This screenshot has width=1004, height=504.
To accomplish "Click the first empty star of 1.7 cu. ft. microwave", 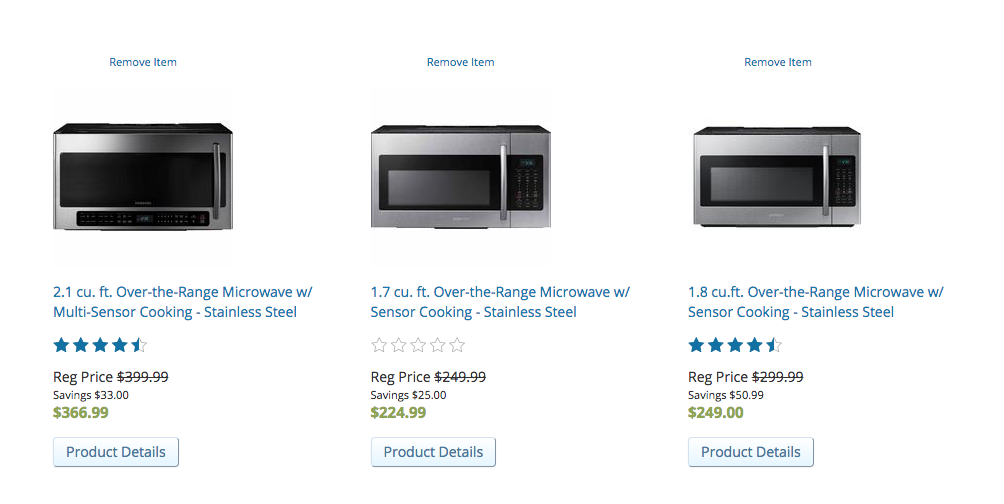I will pos(379,346).
